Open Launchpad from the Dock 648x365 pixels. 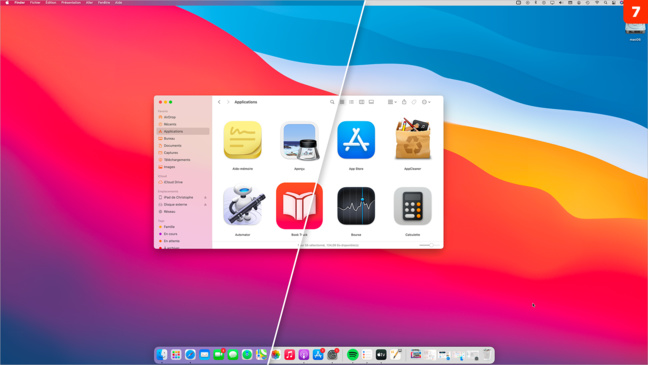[x=176, y=354]
